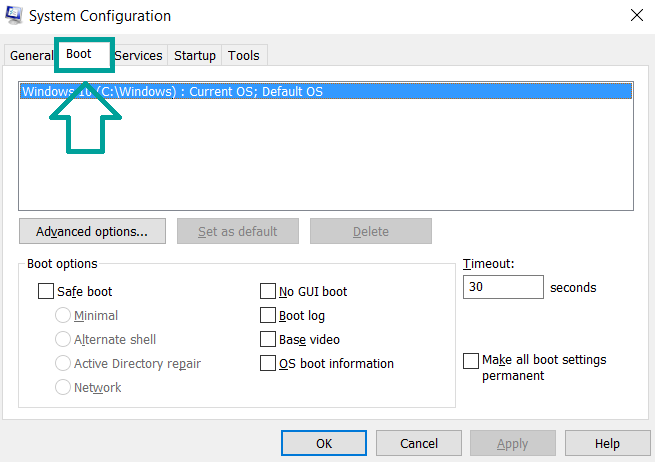This screenshot has width=655, height=462.
Task: Toggle the No GUI boot checkbox
Action: click(268, 292)
